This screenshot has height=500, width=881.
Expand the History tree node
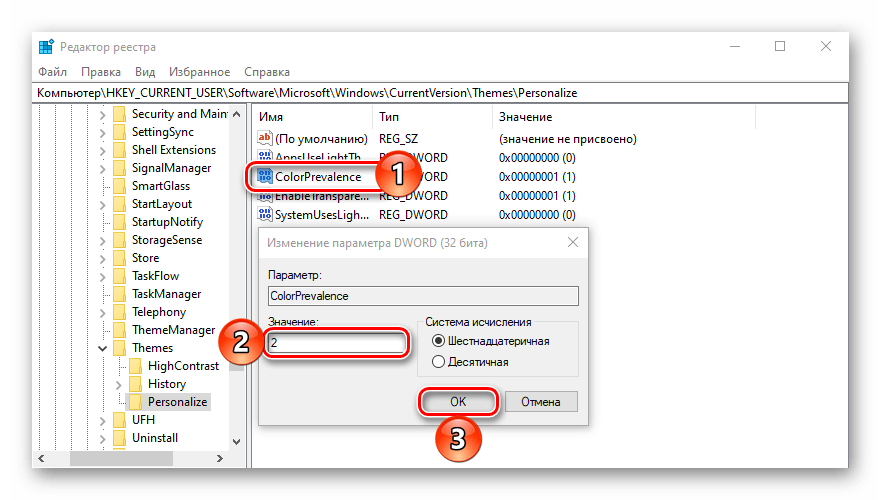click(119, 384)
